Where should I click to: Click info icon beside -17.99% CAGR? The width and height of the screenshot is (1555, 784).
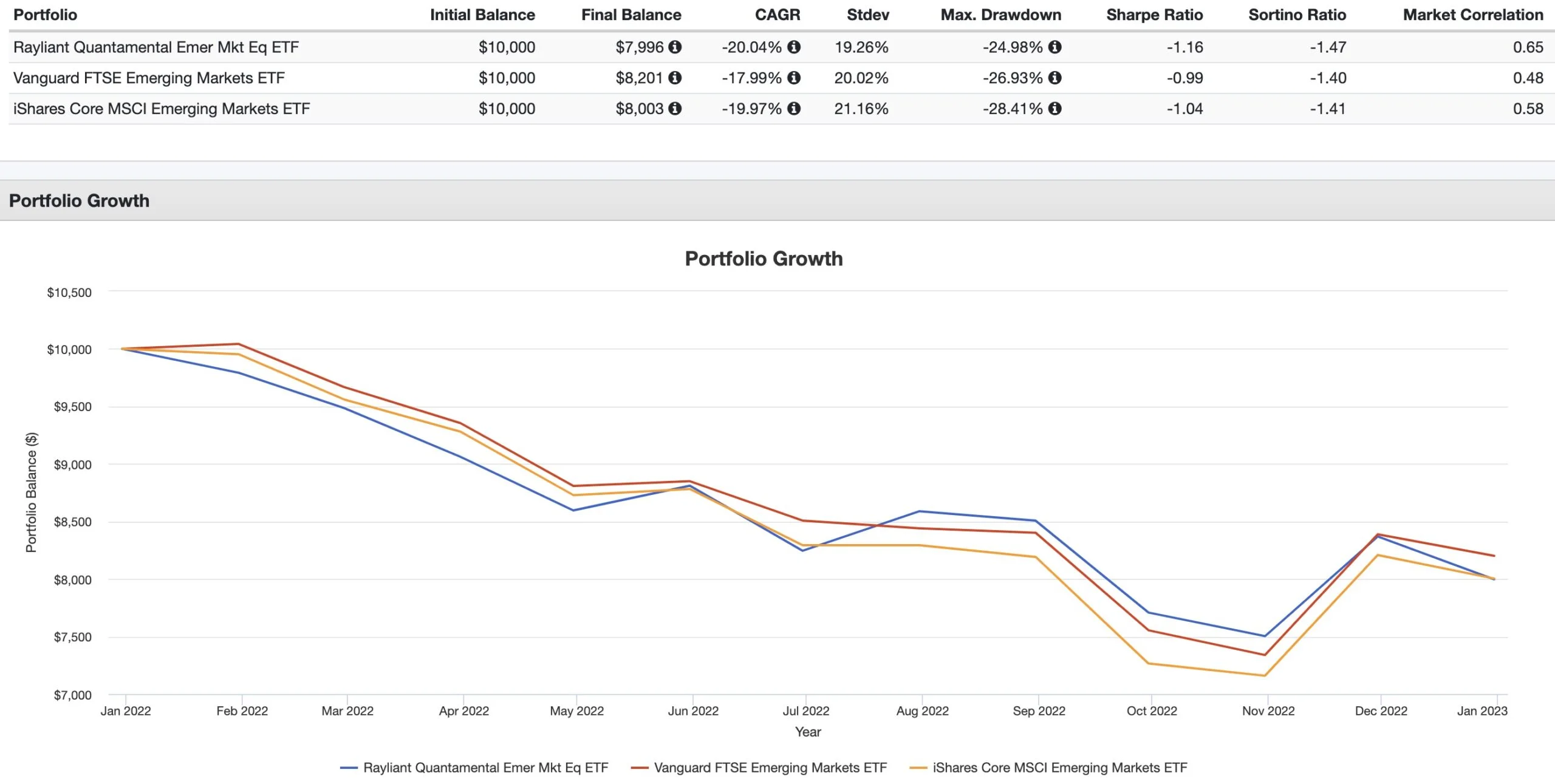pyautogui.click(x=794, y=78)
